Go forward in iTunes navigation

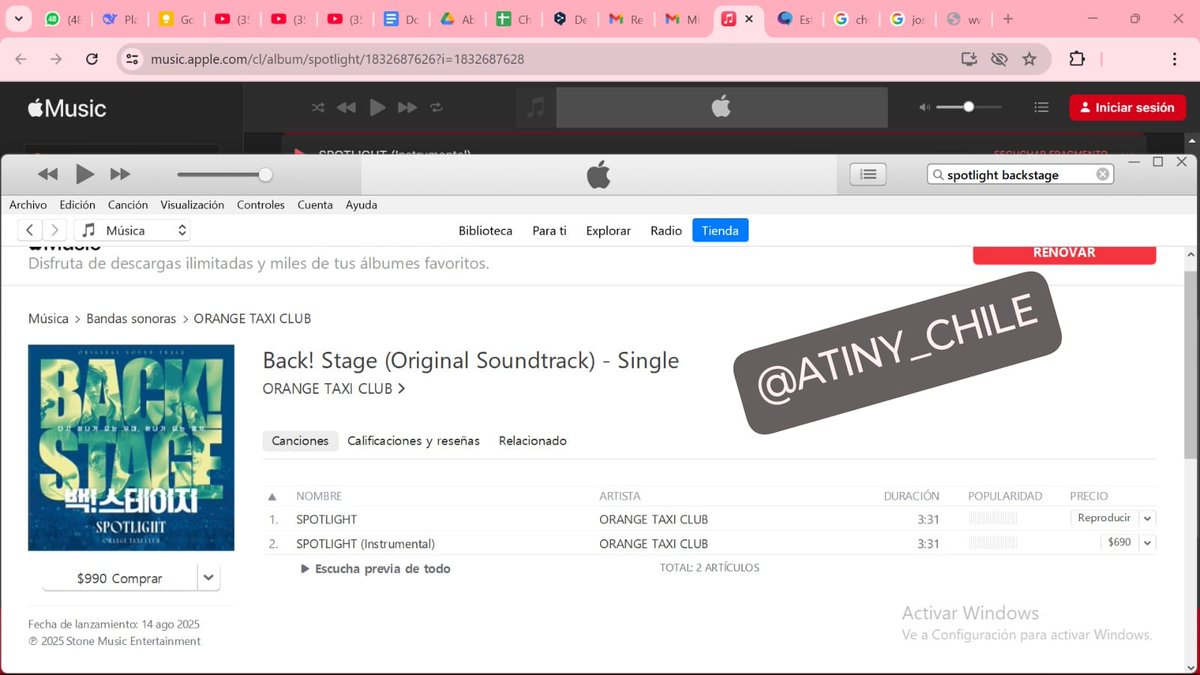55,230
